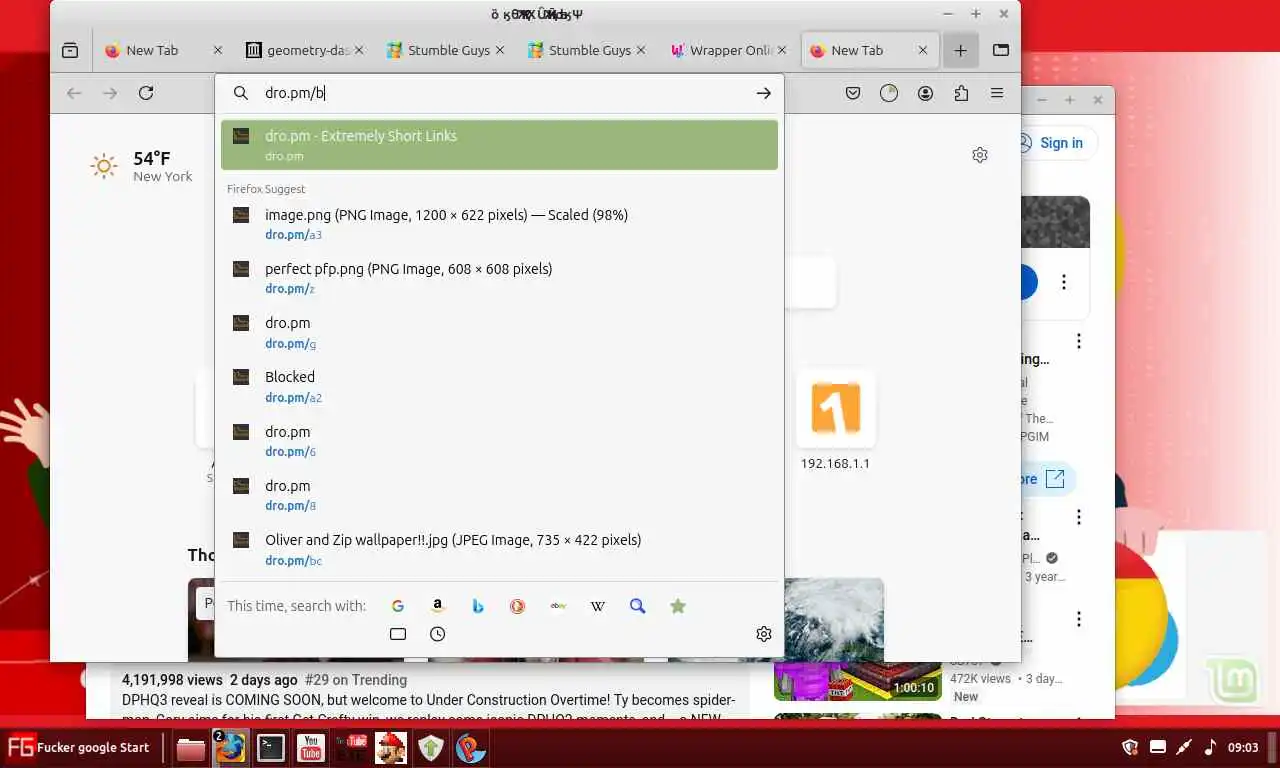Close the Wrapper Online tab
Image resolution: width=1280 pixels, height=768 pixels.
click(782, 50)
